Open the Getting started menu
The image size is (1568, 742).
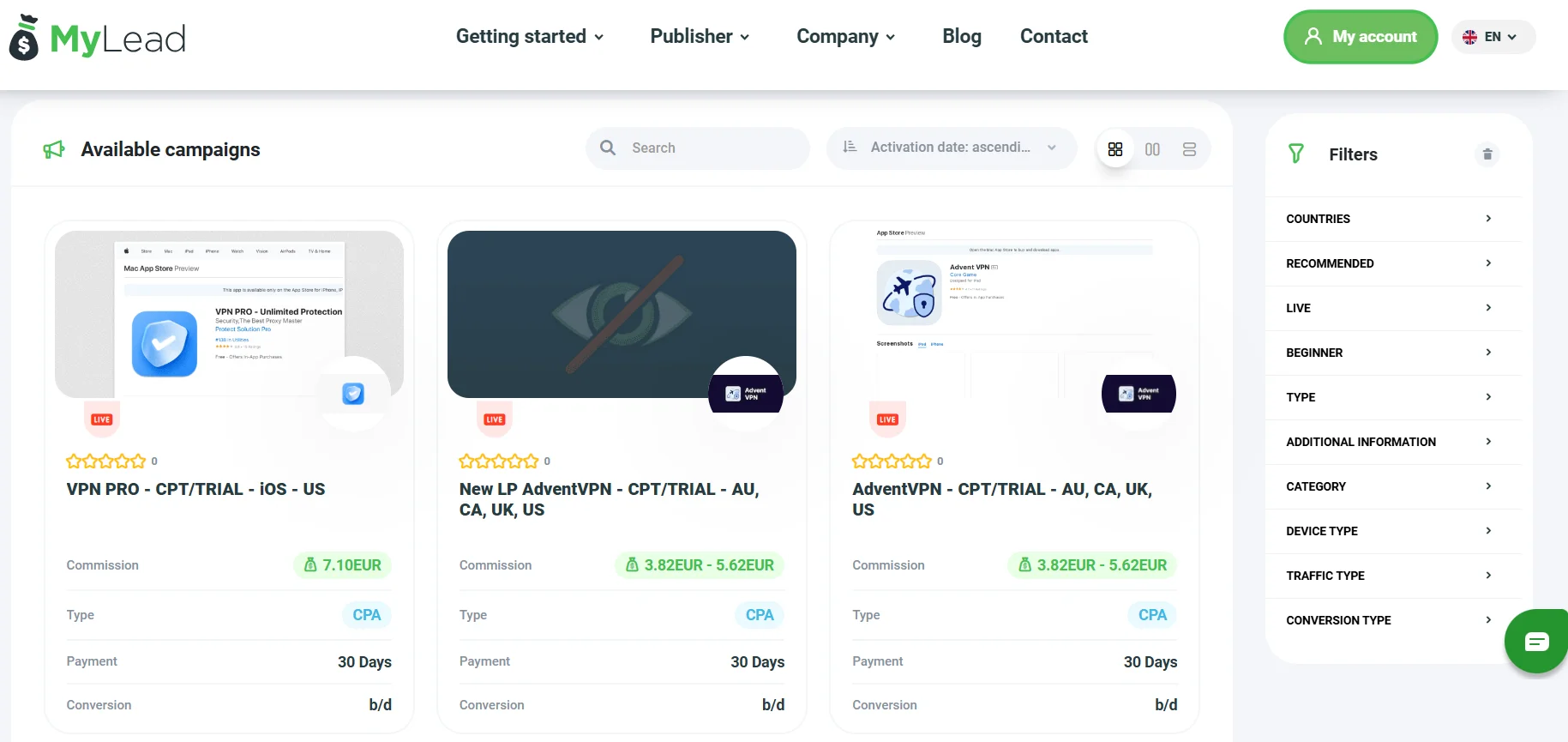[x=529, y=36]
